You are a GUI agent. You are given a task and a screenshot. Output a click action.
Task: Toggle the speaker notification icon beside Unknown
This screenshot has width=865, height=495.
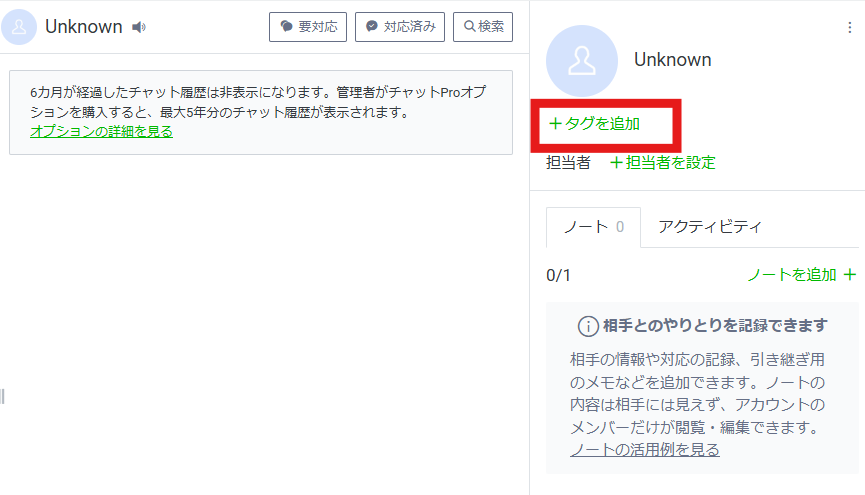tap(139, 27)
